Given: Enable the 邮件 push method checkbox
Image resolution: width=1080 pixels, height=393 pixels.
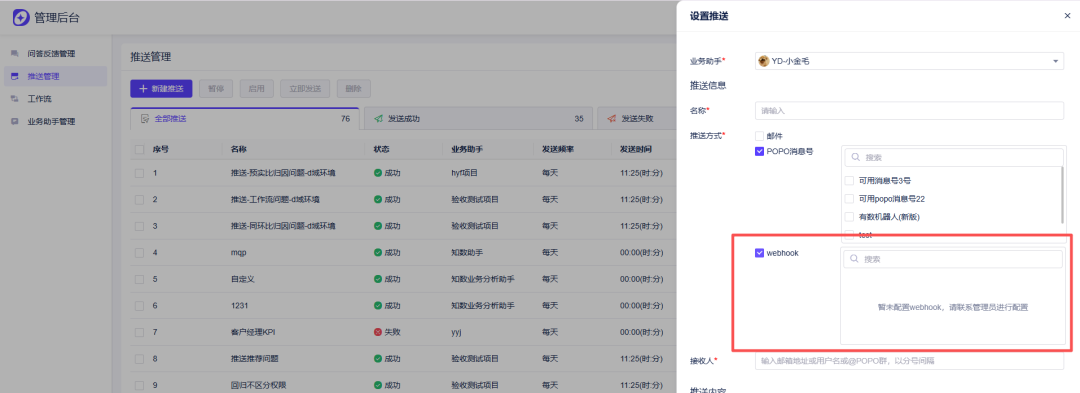Looking at the screenshot, I should (759, 136).
